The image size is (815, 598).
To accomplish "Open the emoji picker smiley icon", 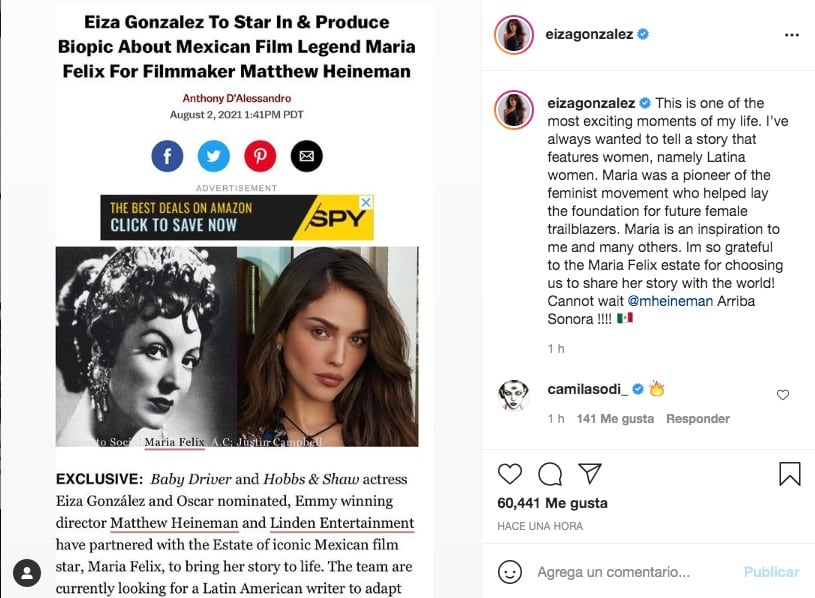I will [510, 572].
